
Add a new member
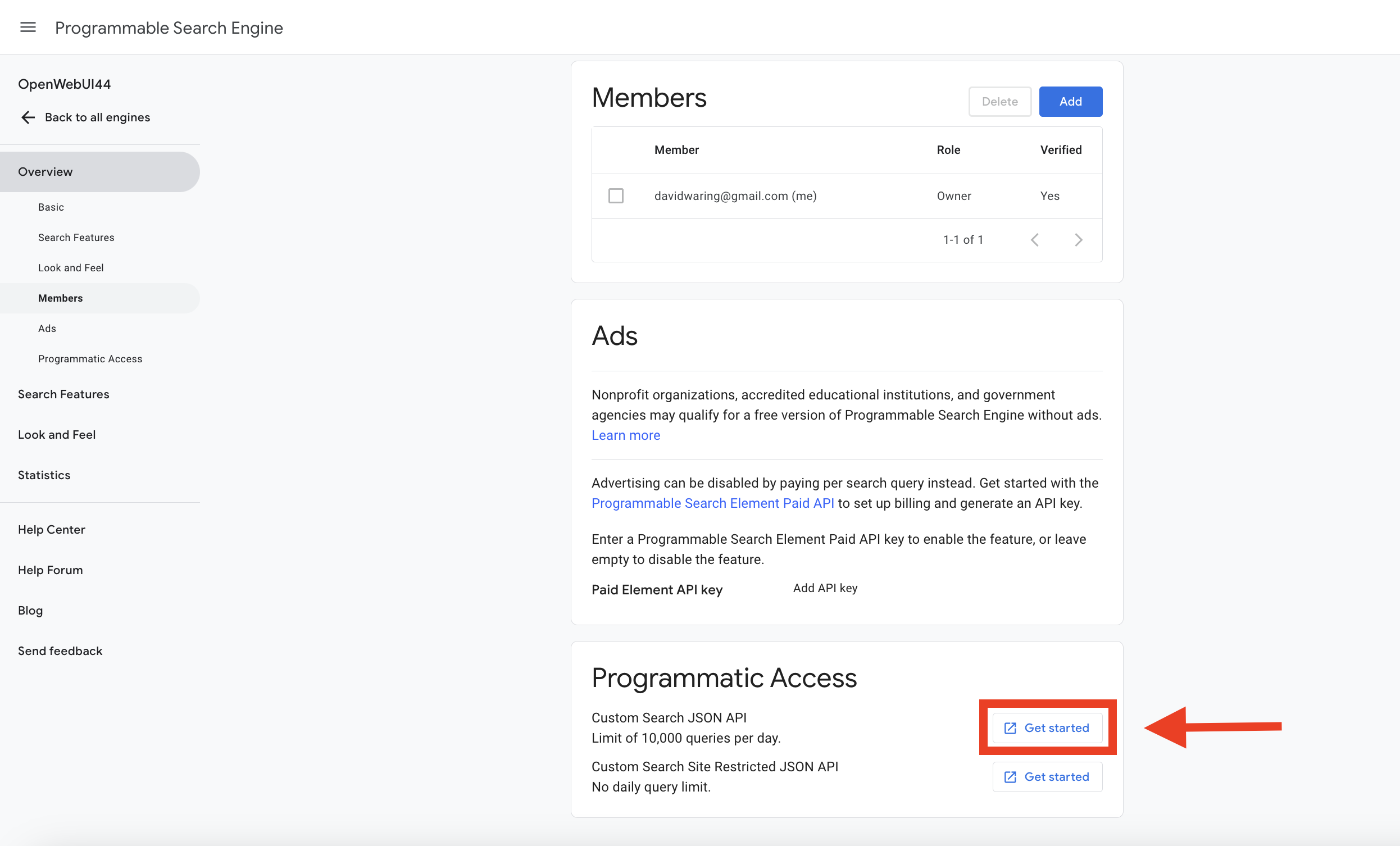(1070, 101)
